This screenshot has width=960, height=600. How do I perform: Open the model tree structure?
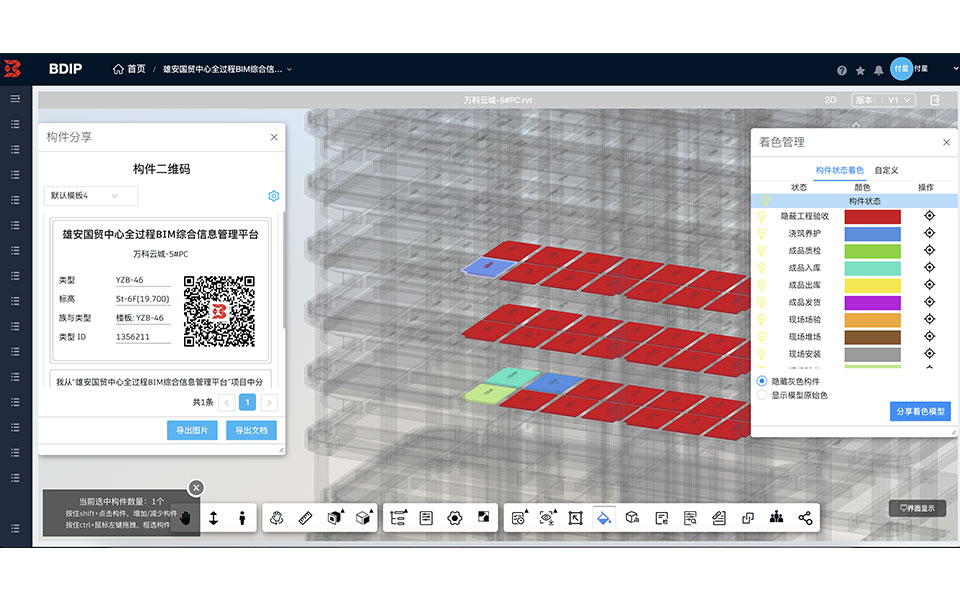tap(398, 518)
